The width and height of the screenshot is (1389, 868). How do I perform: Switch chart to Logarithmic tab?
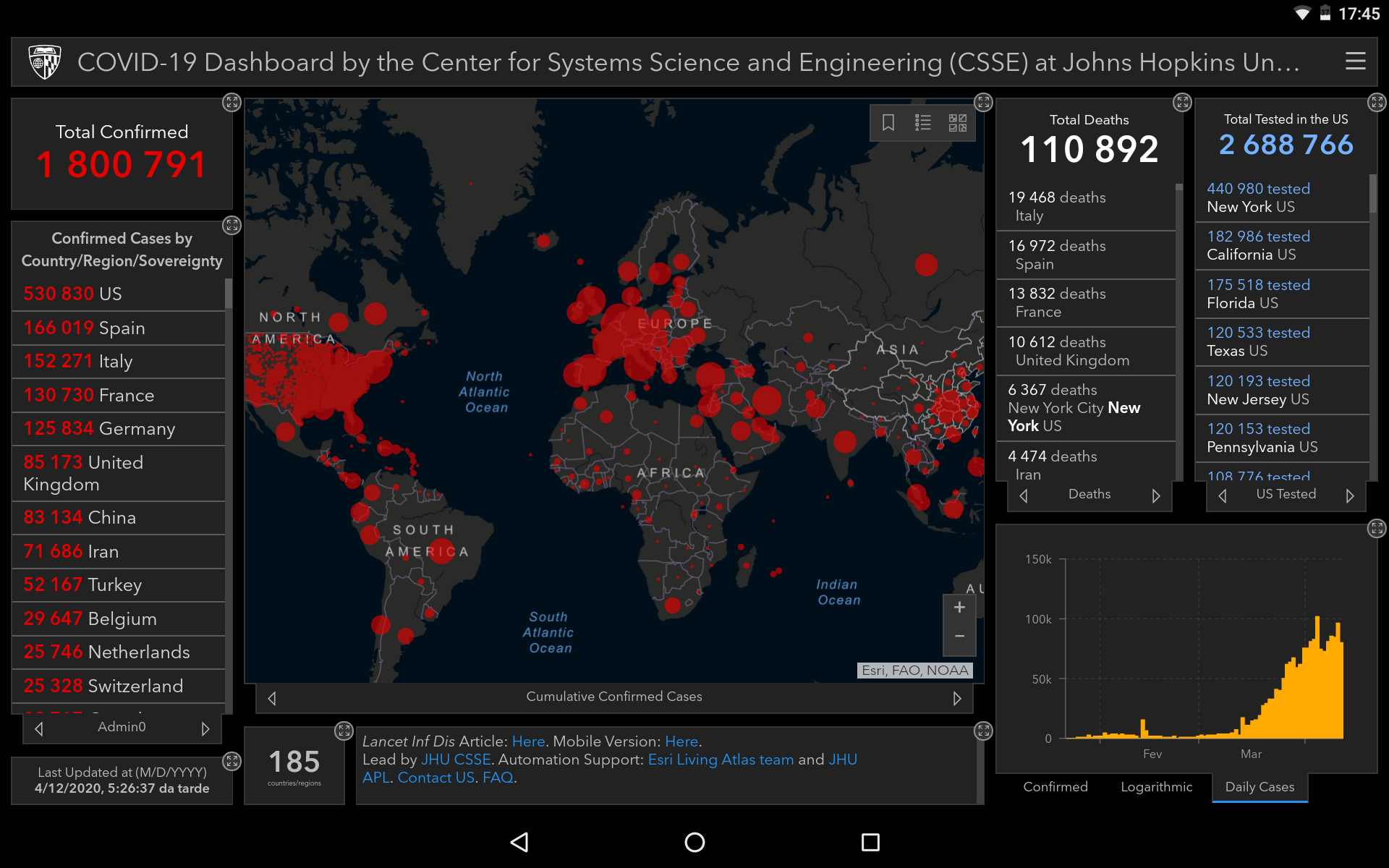(1156, 787)
